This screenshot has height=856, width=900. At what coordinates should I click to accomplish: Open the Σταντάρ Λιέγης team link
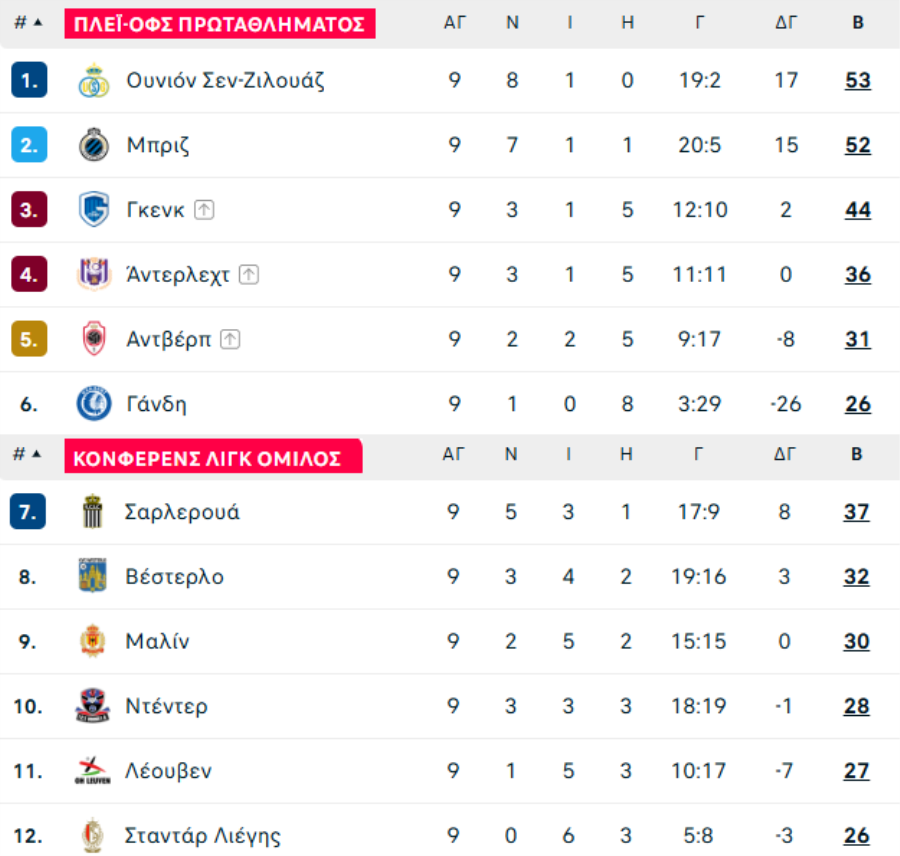coord(203,835)
